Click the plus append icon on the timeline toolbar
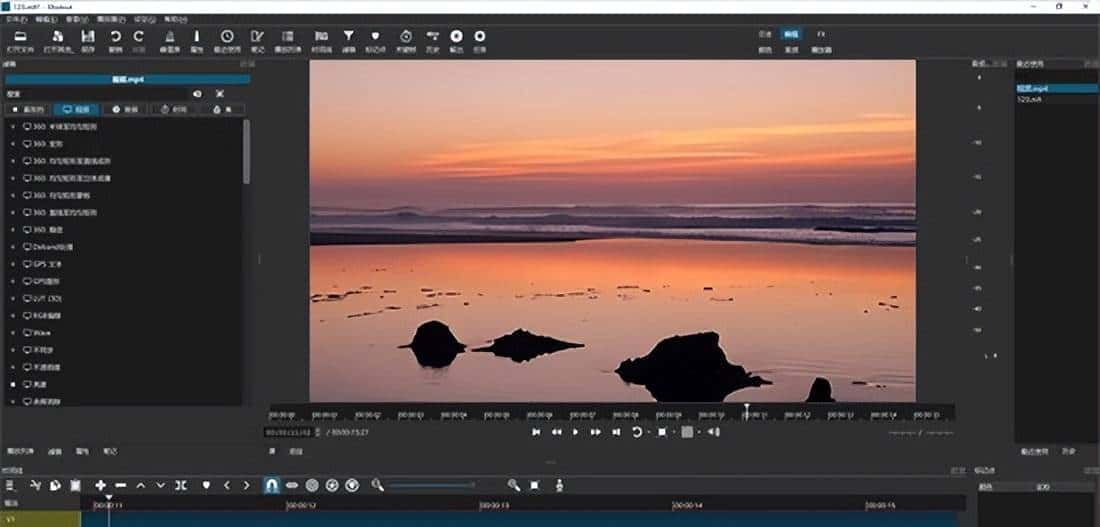Screen dimensions: 1100x527 tap(101, 485)
